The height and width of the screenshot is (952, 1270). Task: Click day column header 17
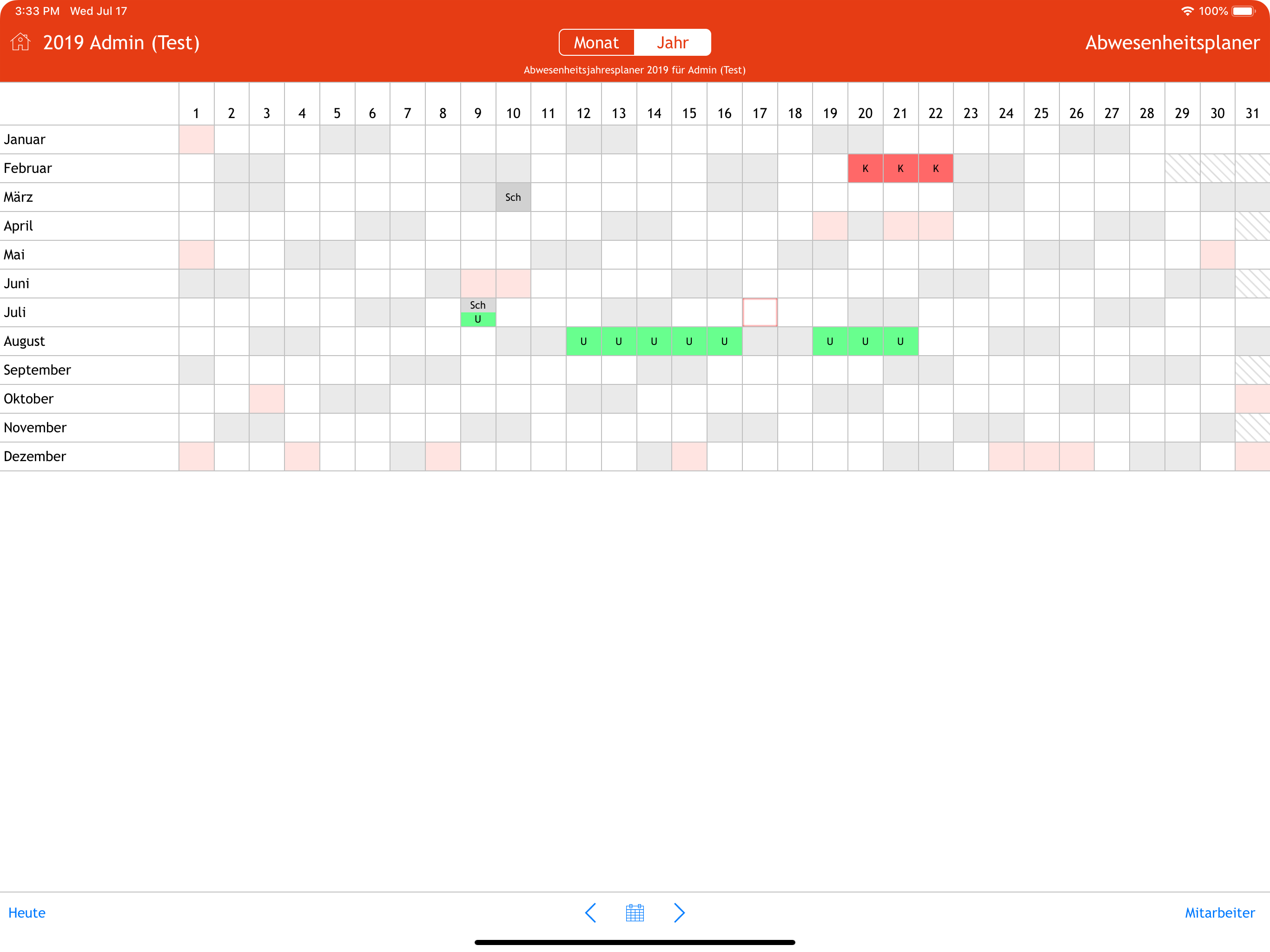[x=760, y=113]
